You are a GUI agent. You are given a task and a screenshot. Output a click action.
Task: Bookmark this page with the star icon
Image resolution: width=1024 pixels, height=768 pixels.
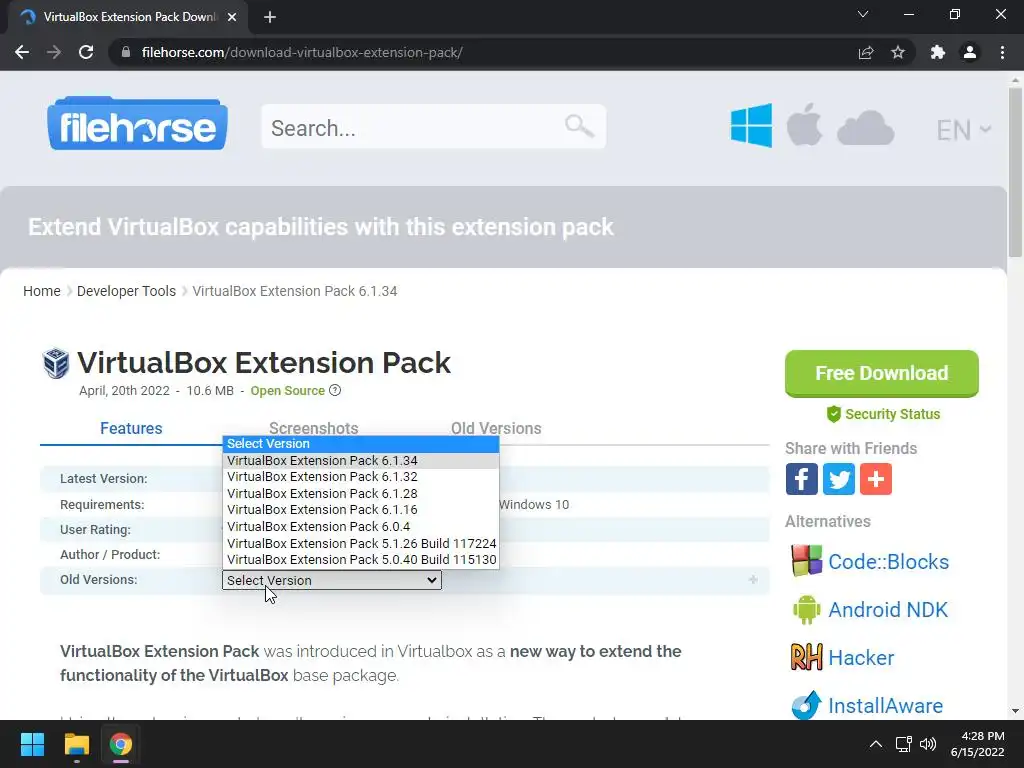pos(898,52)
